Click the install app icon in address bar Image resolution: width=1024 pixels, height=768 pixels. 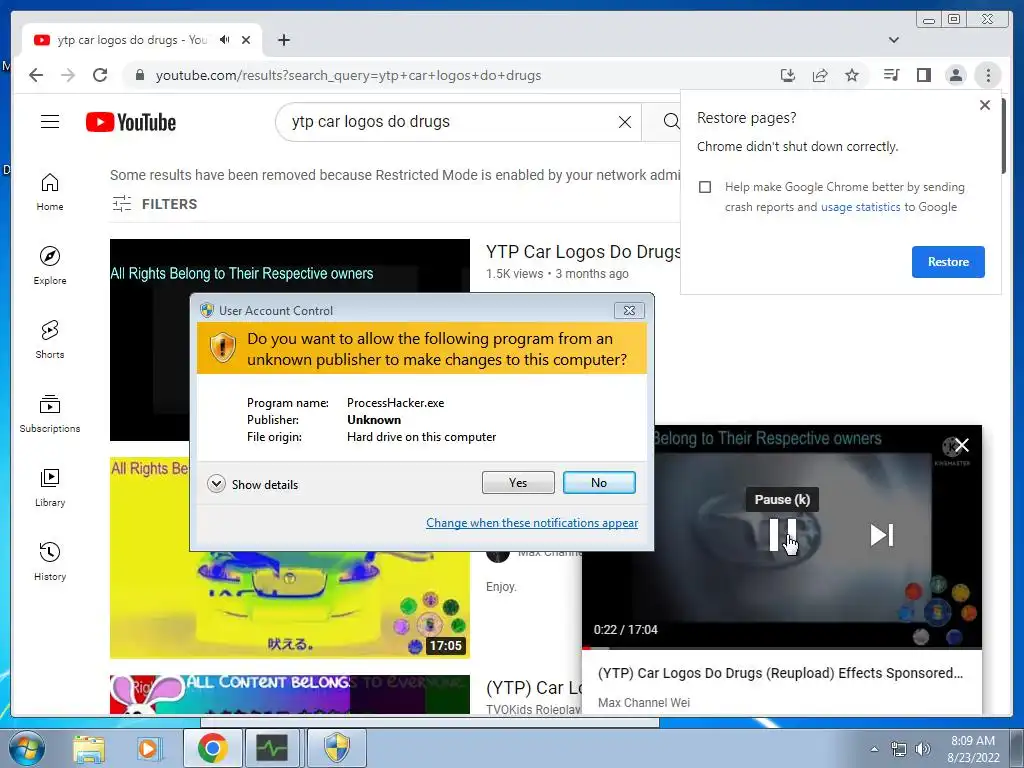coord(788,75)
